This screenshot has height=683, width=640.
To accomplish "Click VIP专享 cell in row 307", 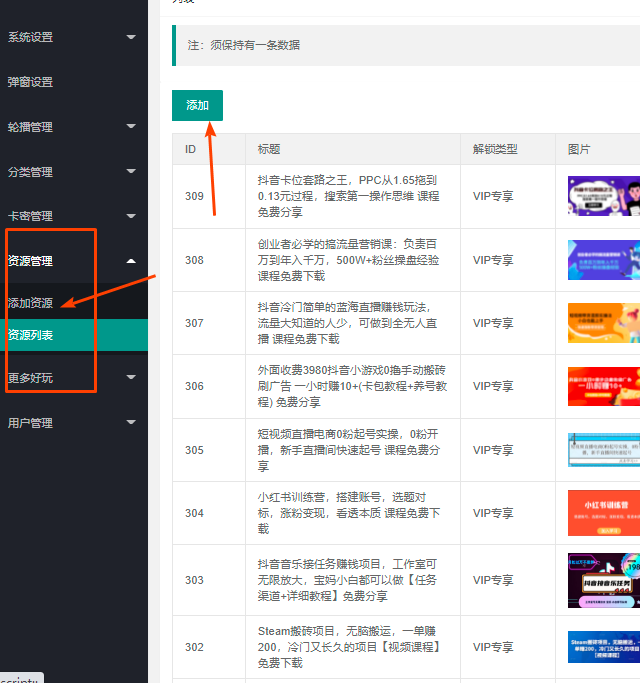I will [x=493, y=323].
